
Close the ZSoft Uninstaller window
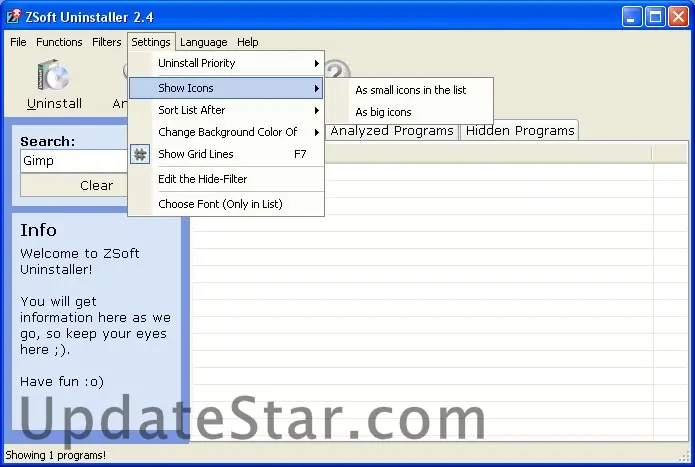pos(678,17)
